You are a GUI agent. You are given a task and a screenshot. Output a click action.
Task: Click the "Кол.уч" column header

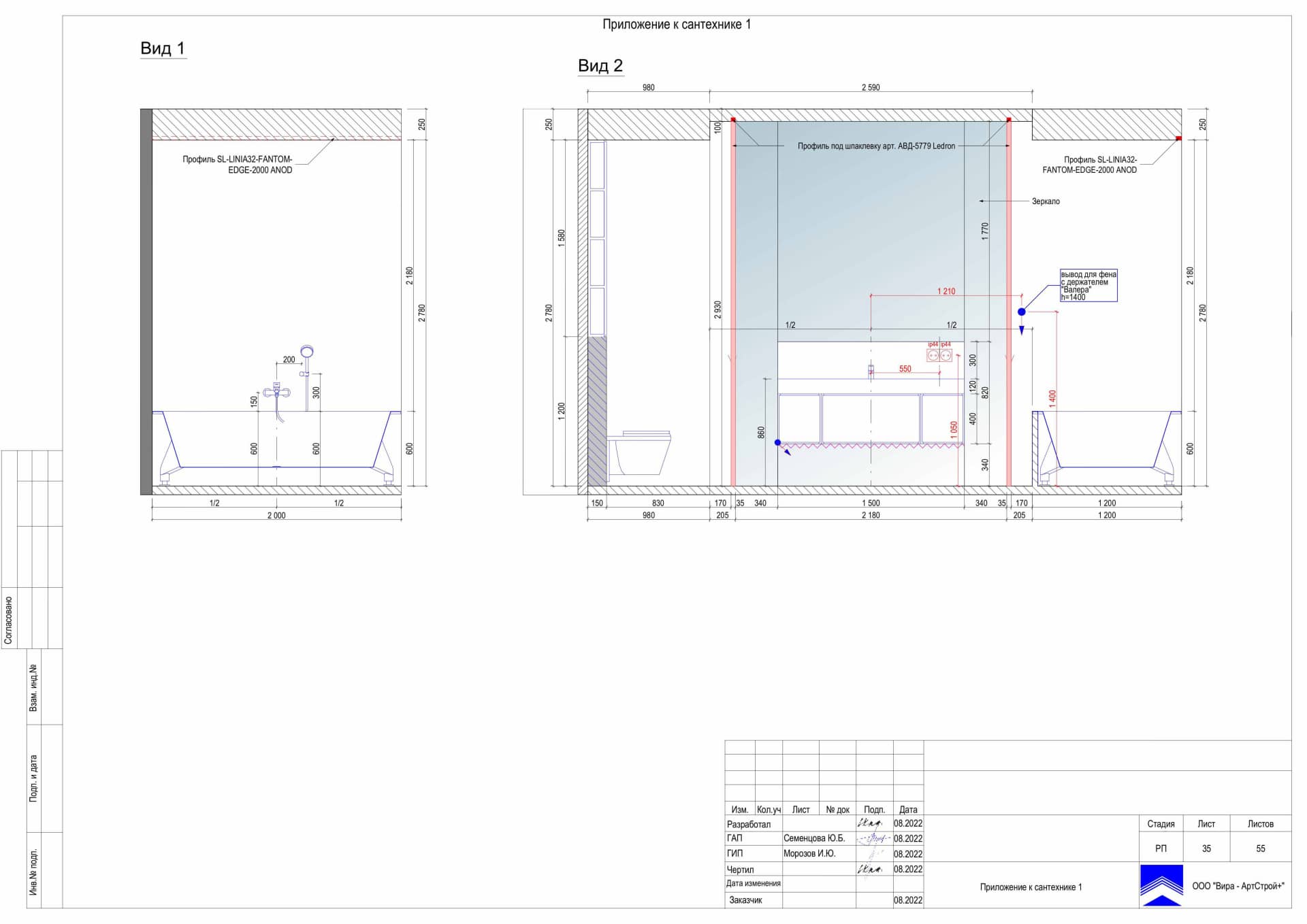tap(769, 810)
